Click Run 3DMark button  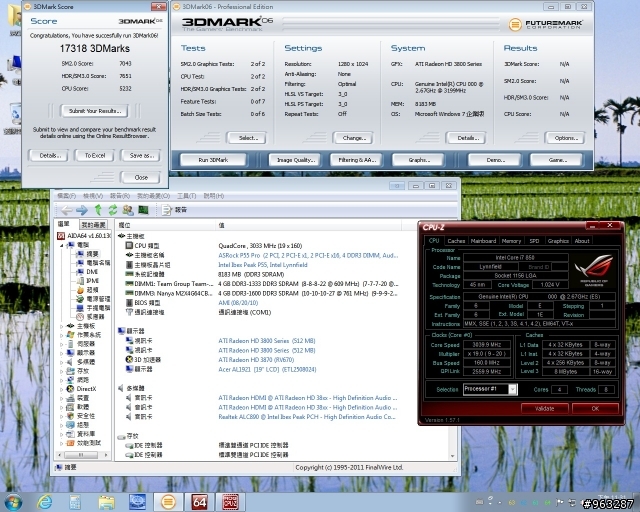(x=213, y=160)
